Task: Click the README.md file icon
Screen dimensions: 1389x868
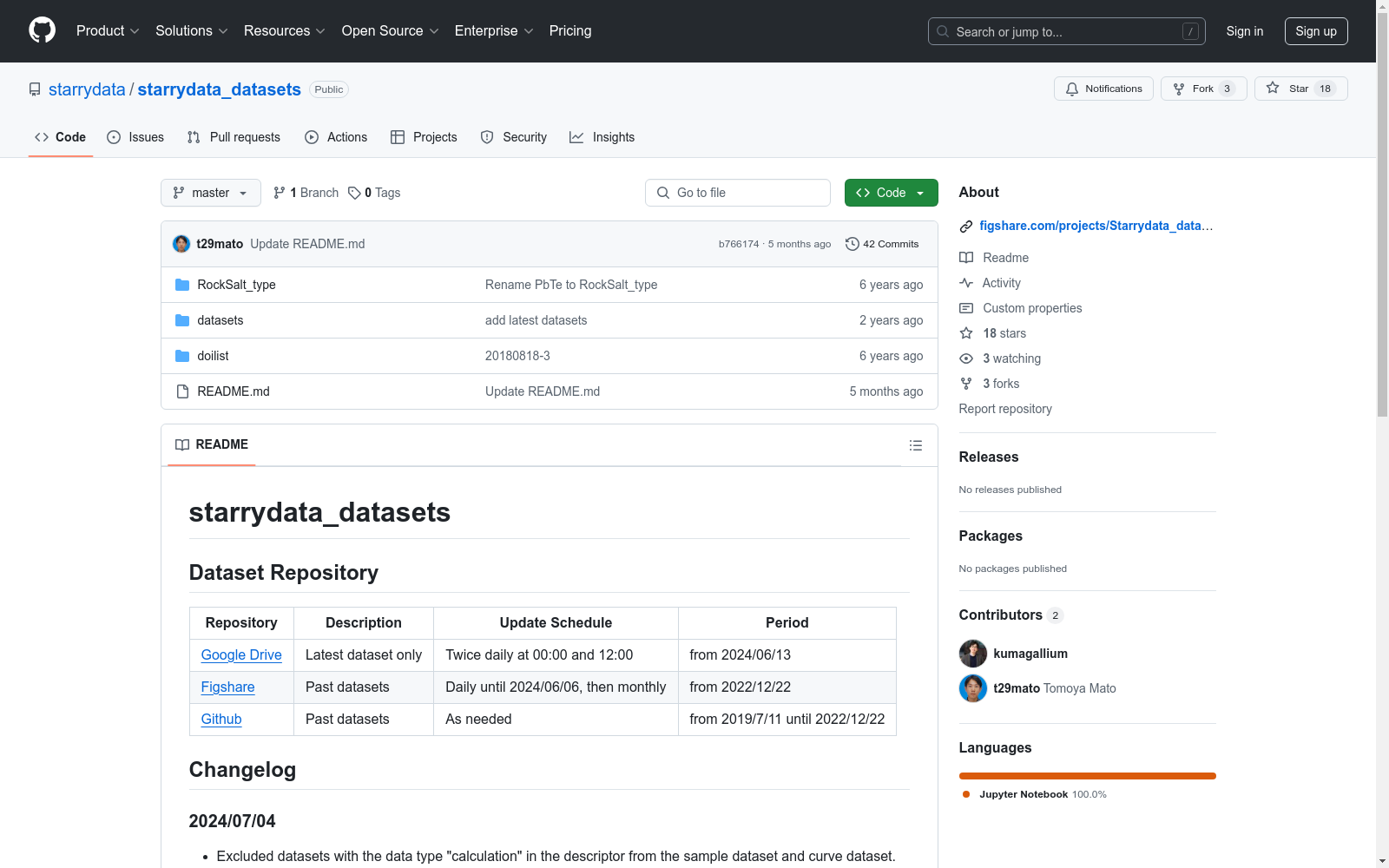Action: tap(182, 391)
